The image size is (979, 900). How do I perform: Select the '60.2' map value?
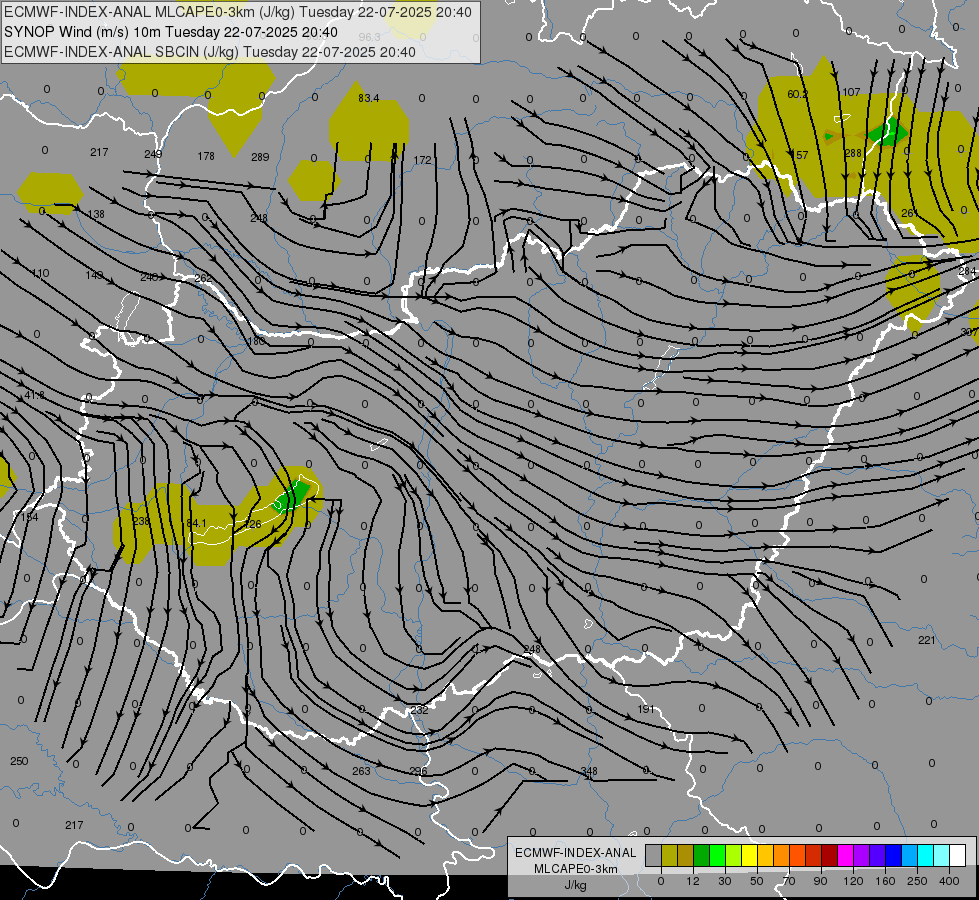[x=797, y=94]
